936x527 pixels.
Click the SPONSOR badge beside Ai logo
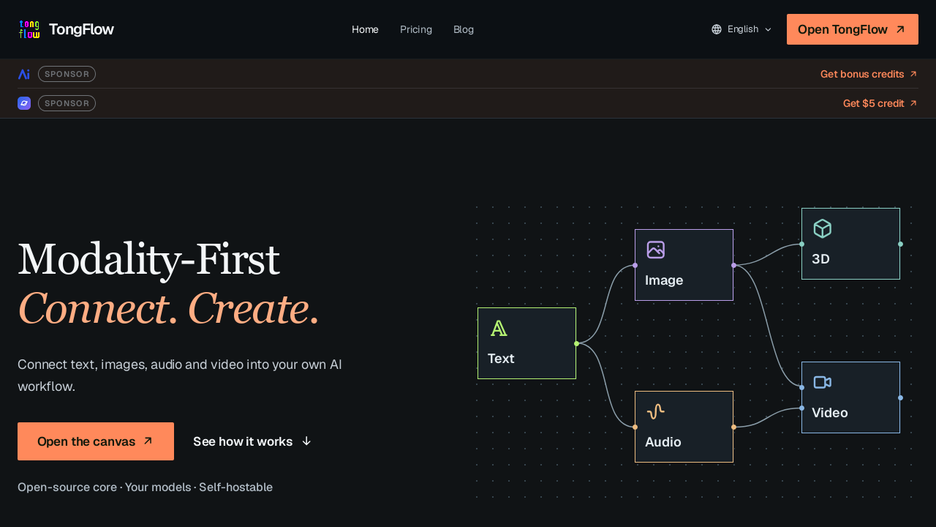(67, 74)
